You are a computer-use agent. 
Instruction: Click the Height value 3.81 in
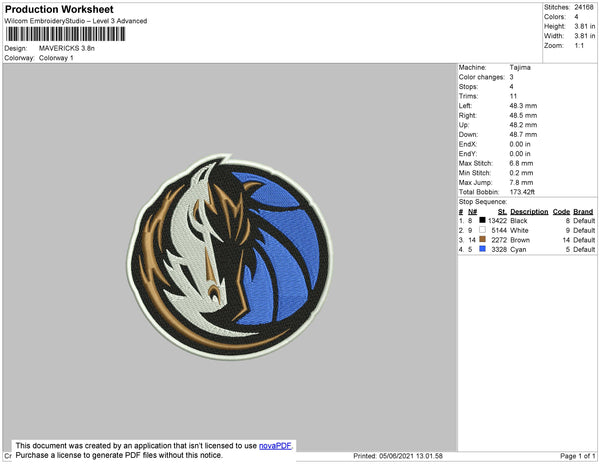tap(585, 26)
